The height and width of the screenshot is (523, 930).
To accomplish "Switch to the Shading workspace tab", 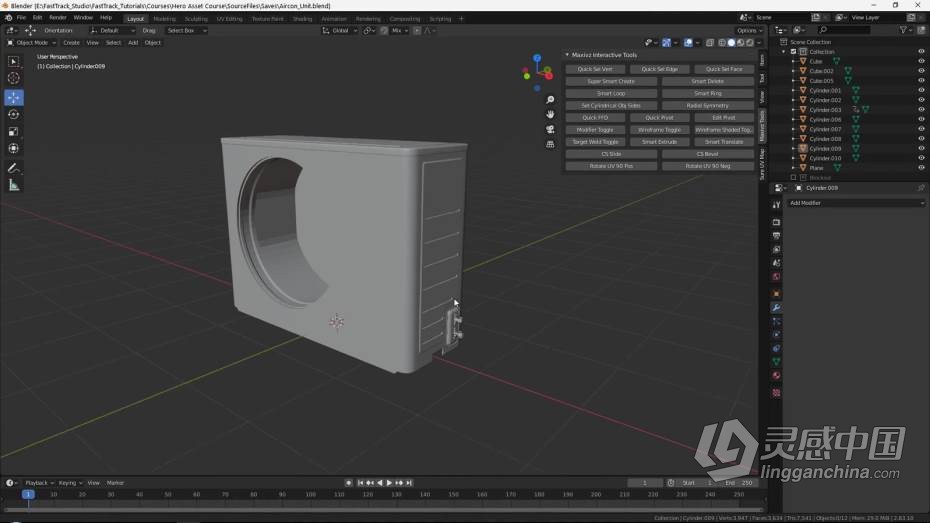I will point(302,19).
